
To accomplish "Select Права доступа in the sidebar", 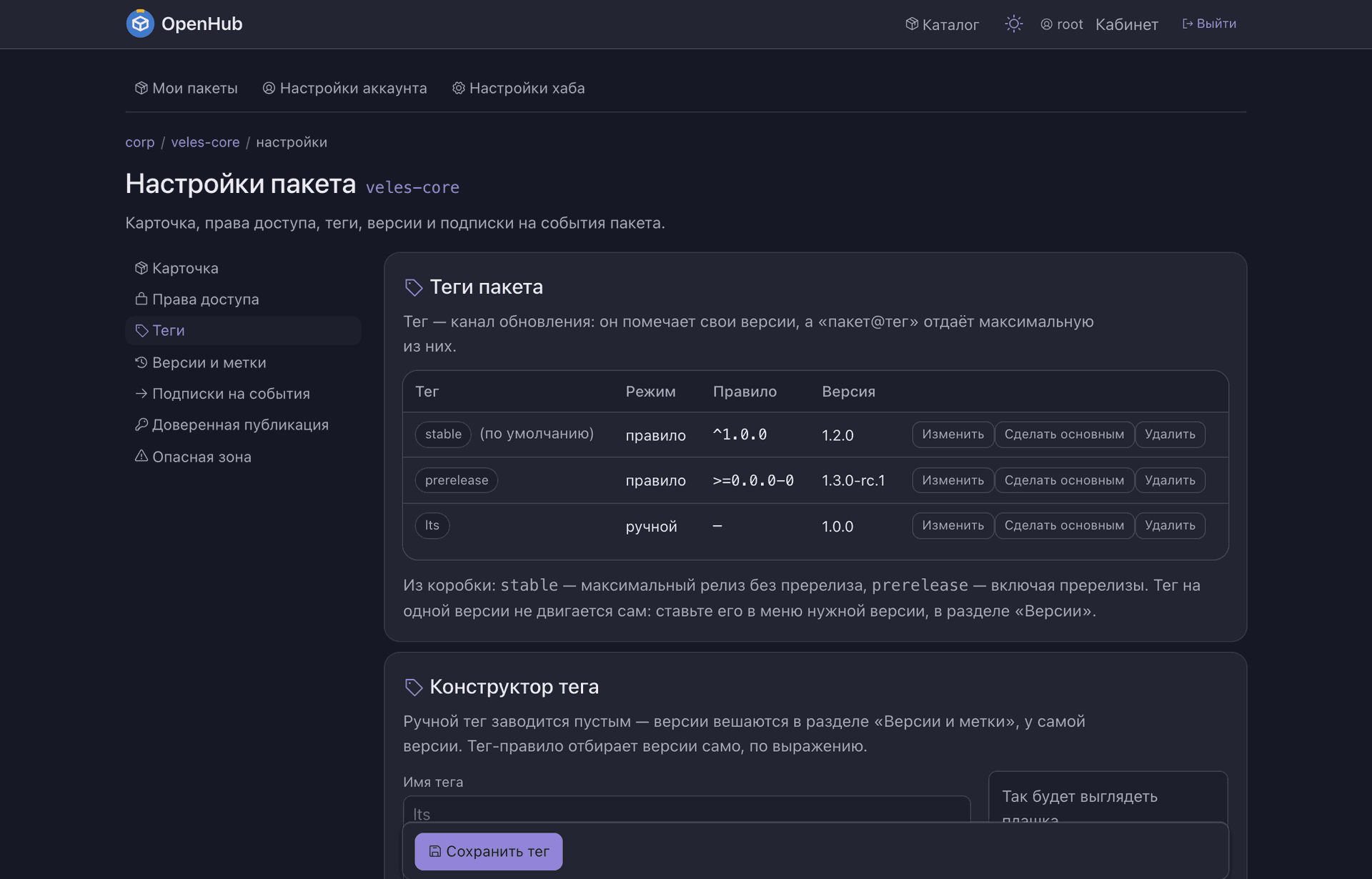I will click(x=243, y=299).
